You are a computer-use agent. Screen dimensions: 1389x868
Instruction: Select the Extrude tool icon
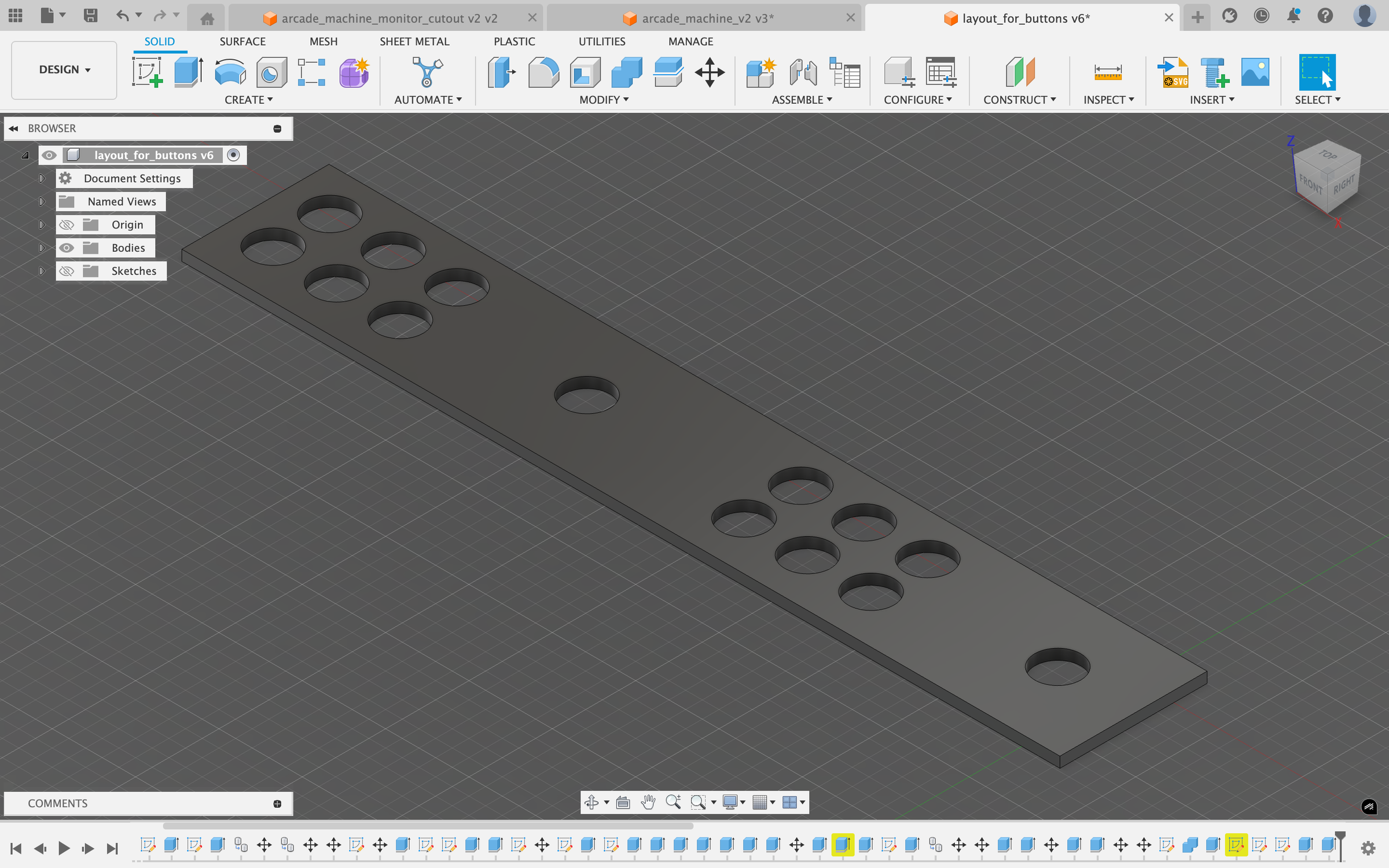pos(188,72)
